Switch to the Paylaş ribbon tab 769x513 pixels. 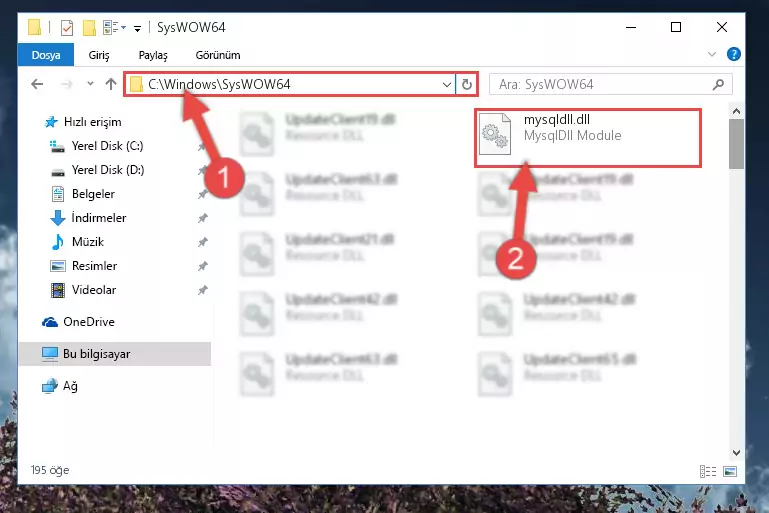tap(153, 55)
